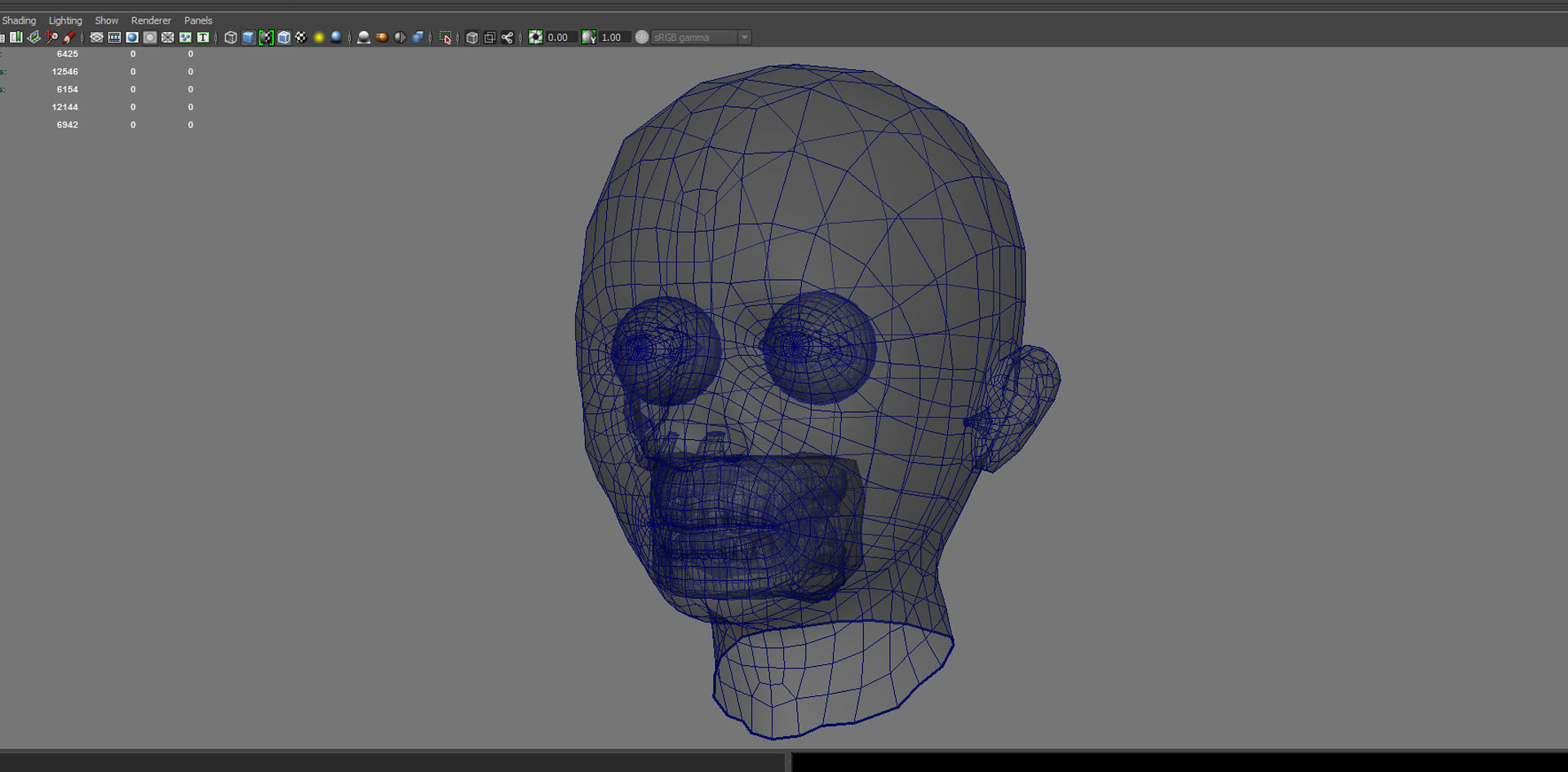Toggle the X-ray cube icon

tap(472, 38)
